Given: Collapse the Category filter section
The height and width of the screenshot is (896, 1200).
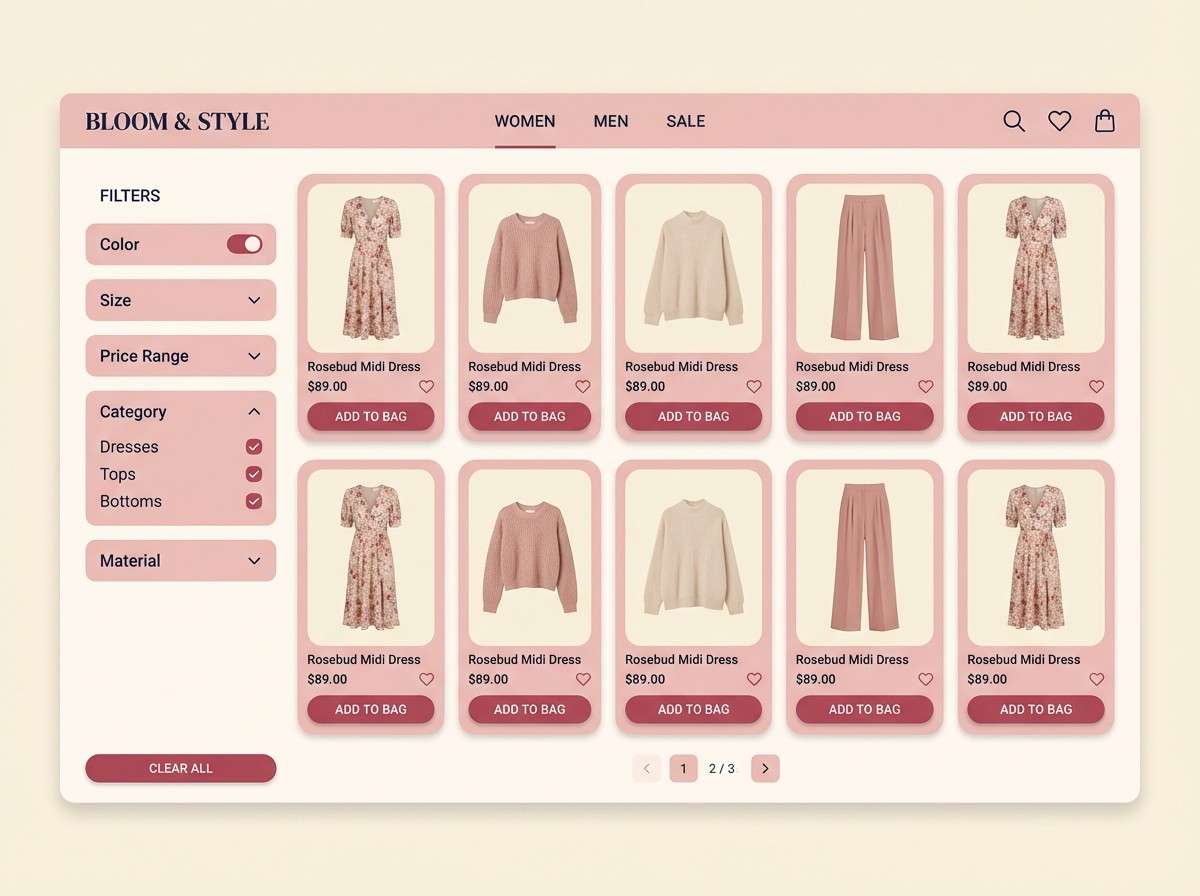Looking at the screenshot, I should [253, 411].
